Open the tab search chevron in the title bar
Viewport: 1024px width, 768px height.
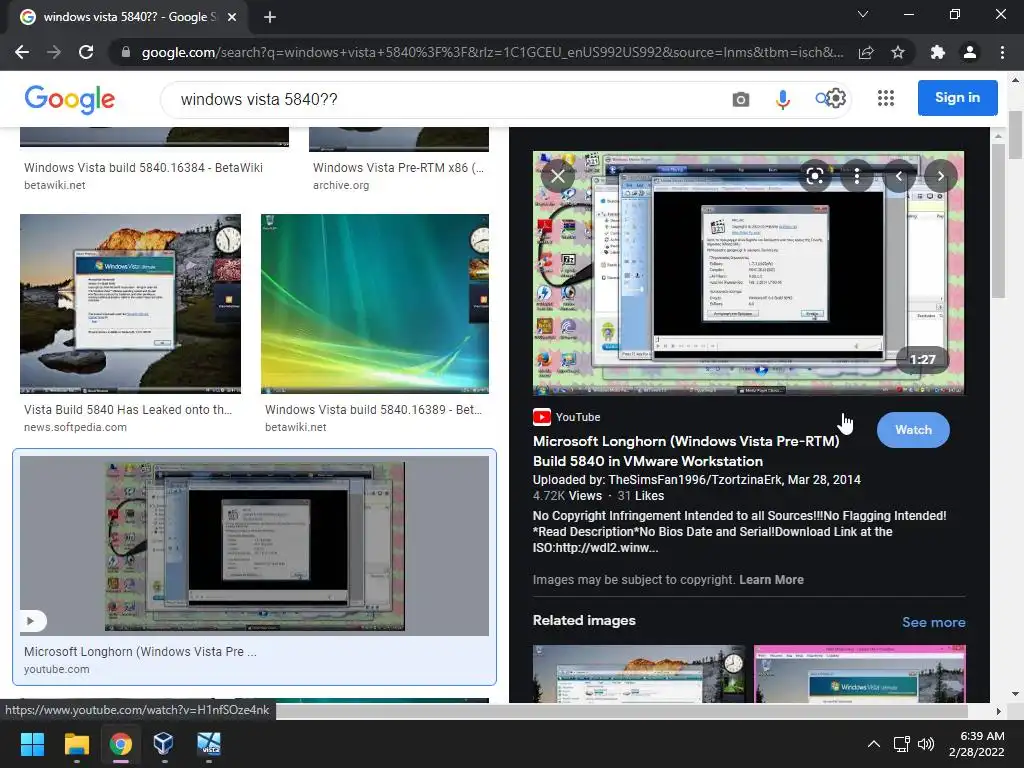(x=863, y=14)
